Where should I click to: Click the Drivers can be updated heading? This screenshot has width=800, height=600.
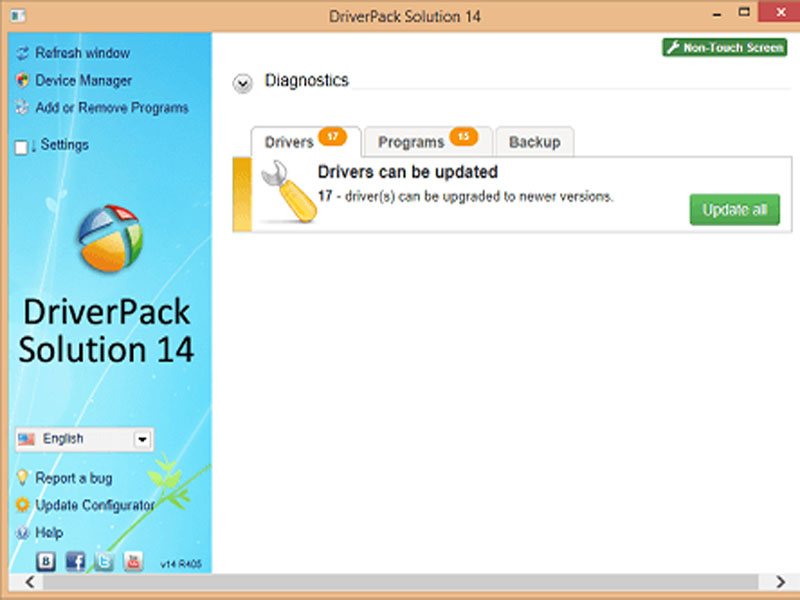[x=408, y=172]
